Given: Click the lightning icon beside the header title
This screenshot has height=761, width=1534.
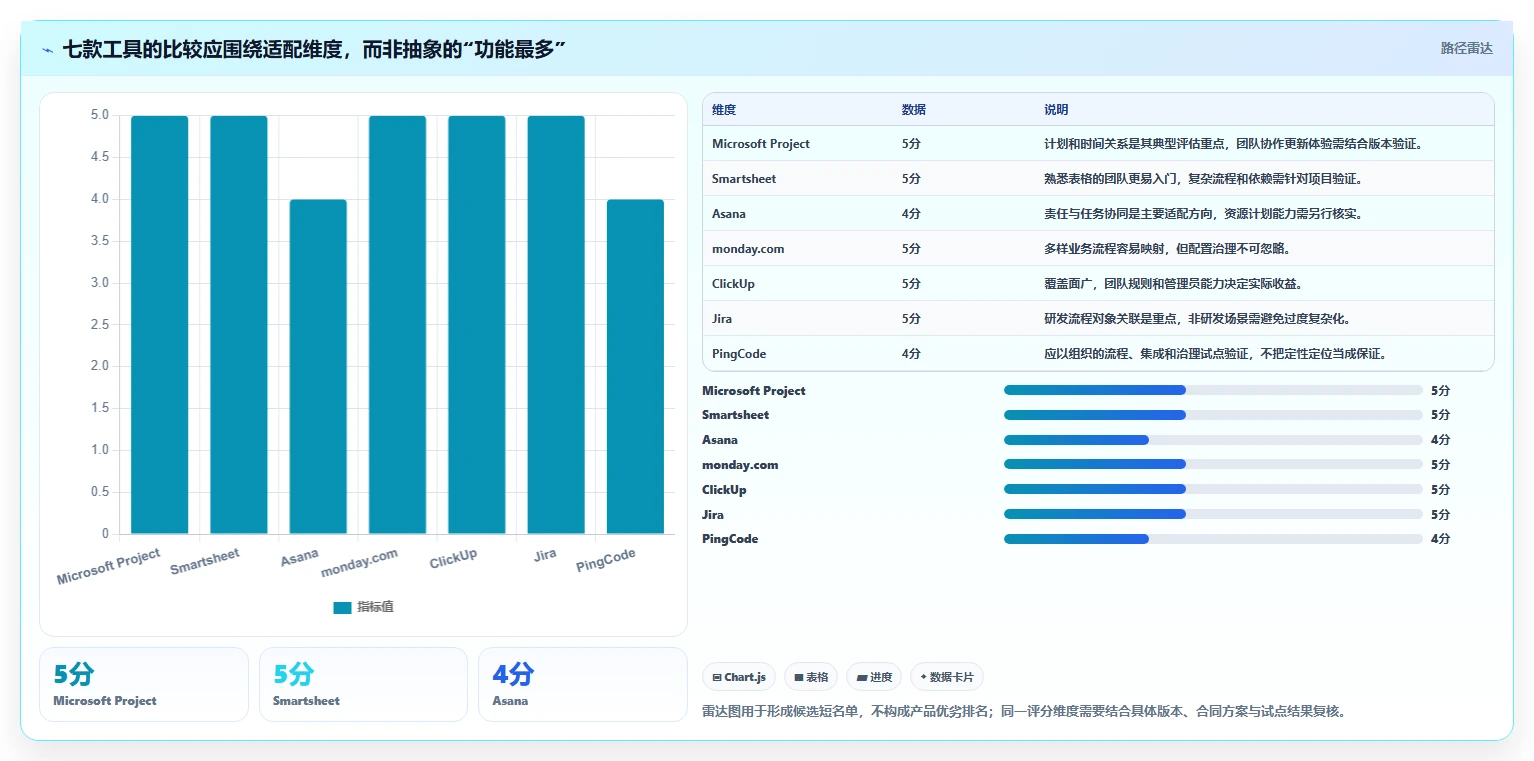Looking at the screenshot, I should click(x=48, y=50).
